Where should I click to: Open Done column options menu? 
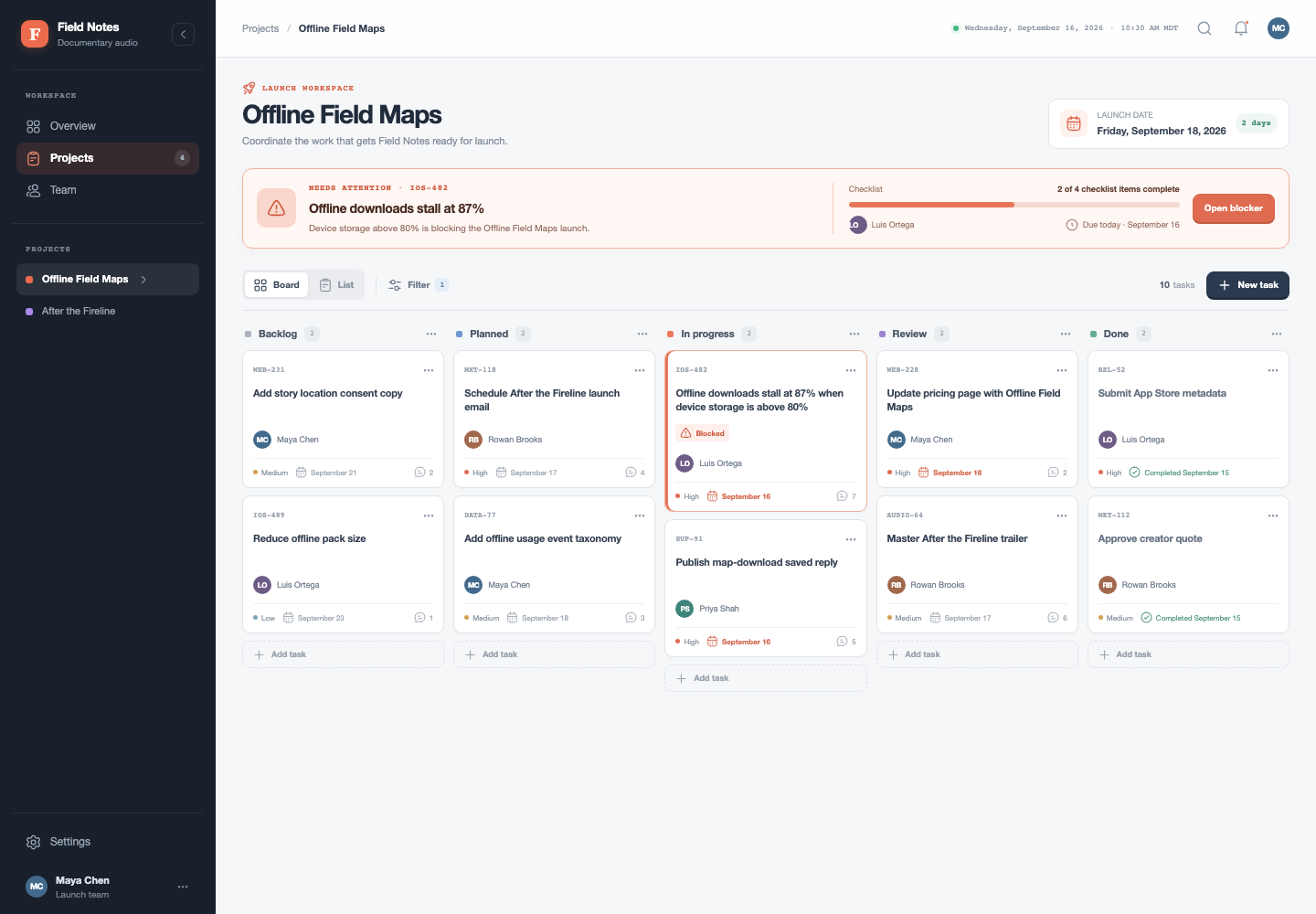[x=1277, y=334]
